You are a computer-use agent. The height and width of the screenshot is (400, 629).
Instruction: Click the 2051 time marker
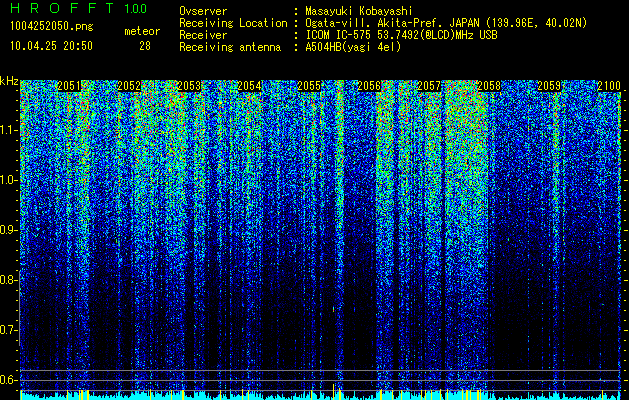[x=69, y=86]
